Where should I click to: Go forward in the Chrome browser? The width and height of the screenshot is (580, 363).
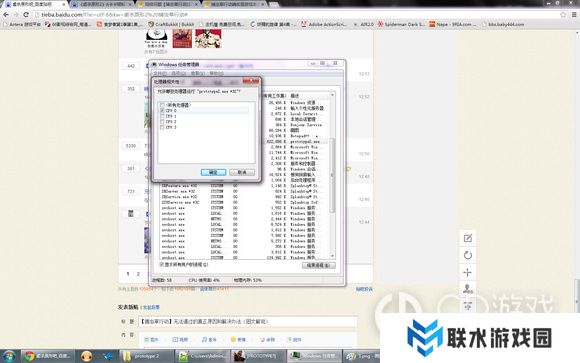[16, 15]
